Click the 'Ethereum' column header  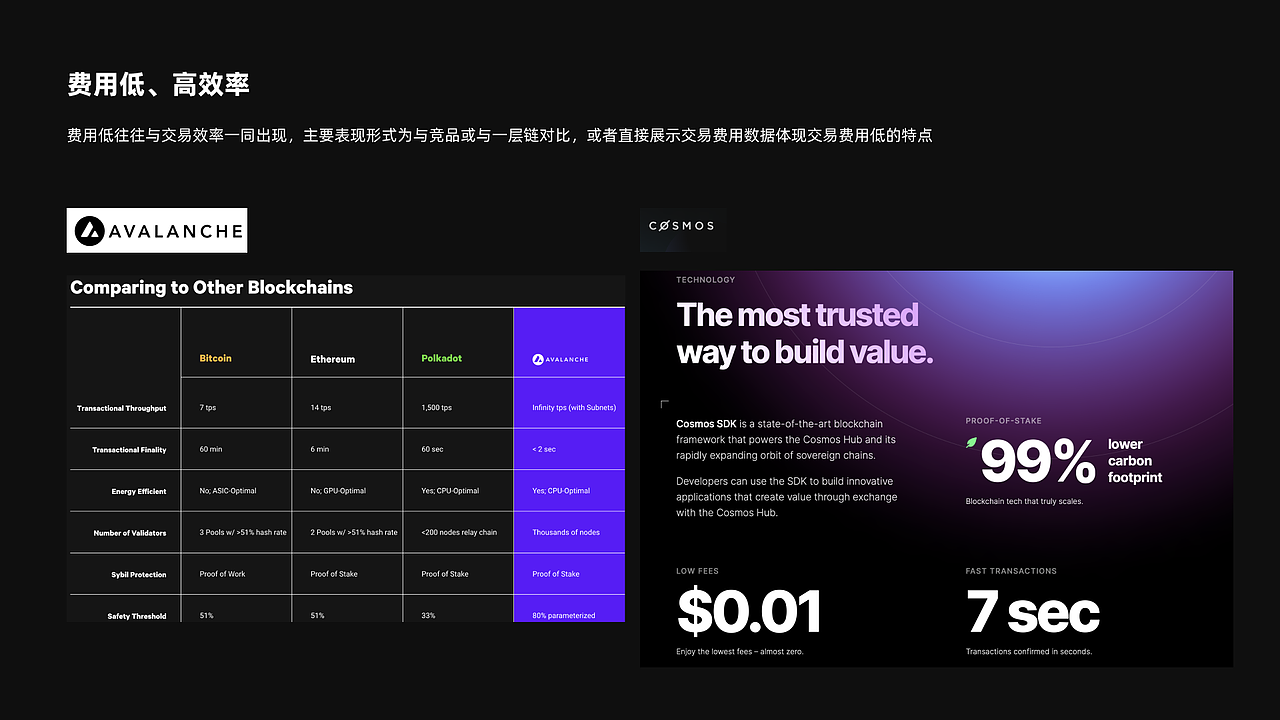point(332,359)
